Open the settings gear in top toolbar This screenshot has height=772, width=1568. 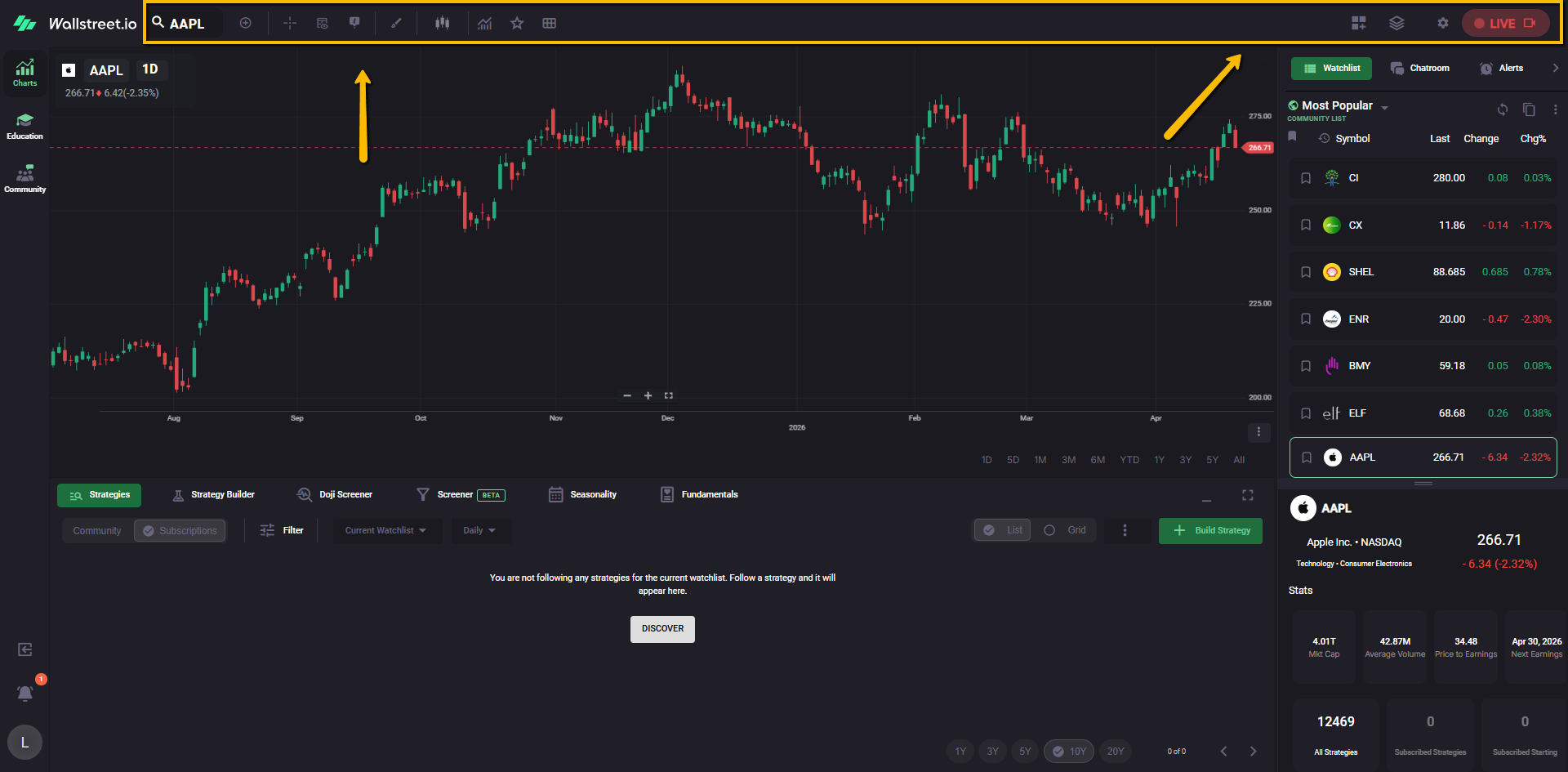pos(1443,24)
